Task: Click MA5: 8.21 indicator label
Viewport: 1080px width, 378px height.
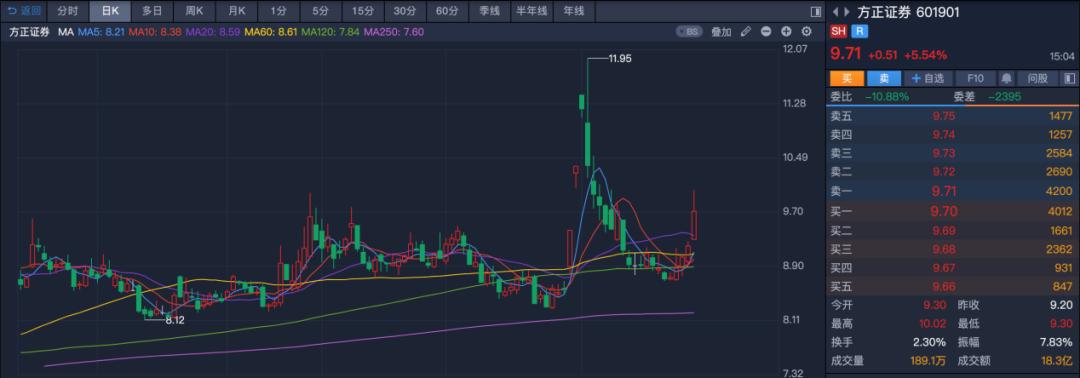Action: click(x=101, y=32)
